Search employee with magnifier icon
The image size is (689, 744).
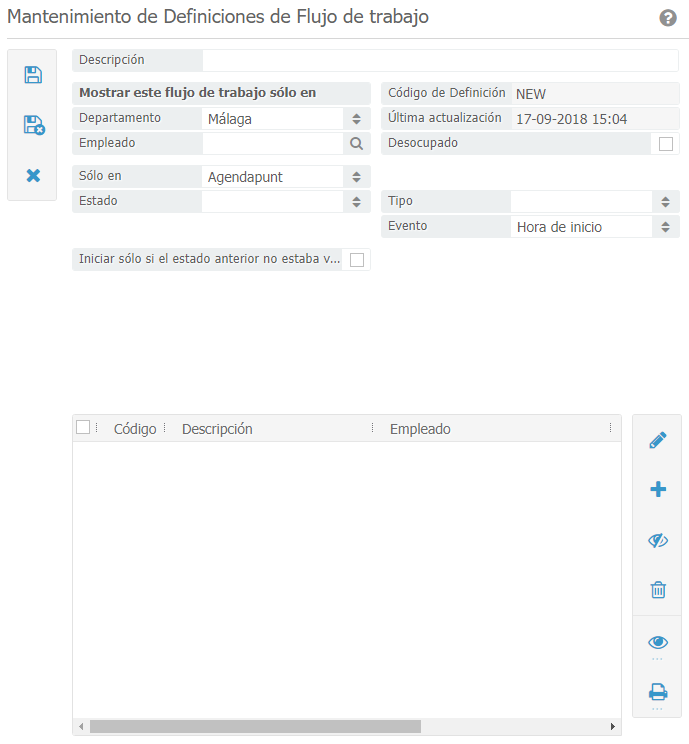356,143
